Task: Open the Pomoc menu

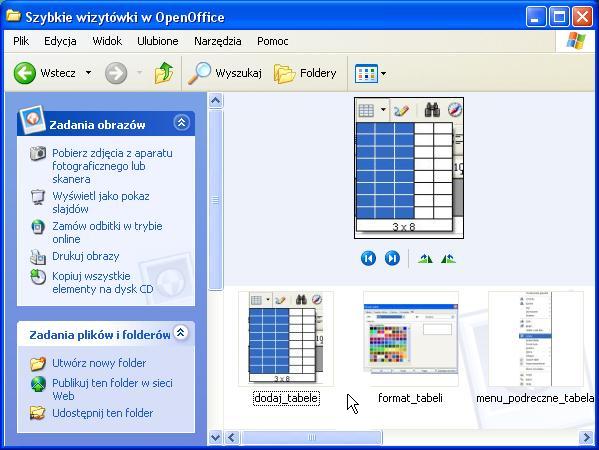Action: click(272, 41)
